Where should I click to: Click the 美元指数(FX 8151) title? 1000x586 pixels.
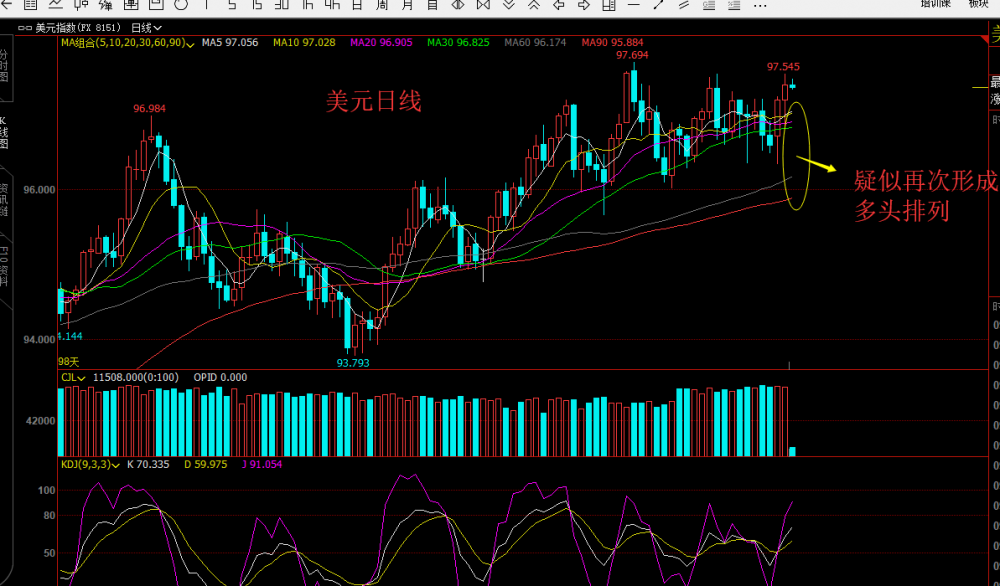78,28
